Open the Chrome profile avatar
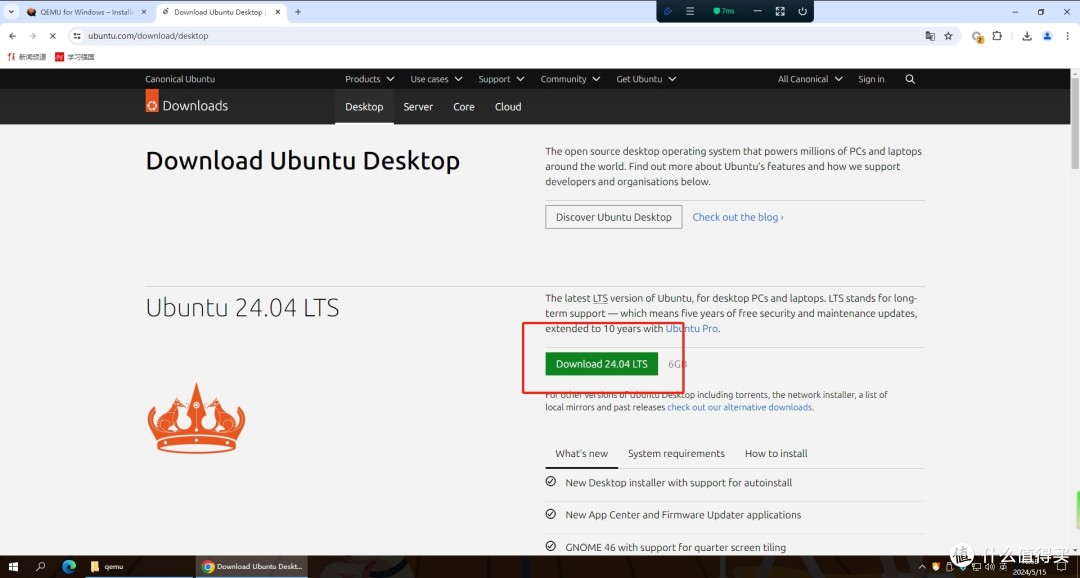 1047,36
